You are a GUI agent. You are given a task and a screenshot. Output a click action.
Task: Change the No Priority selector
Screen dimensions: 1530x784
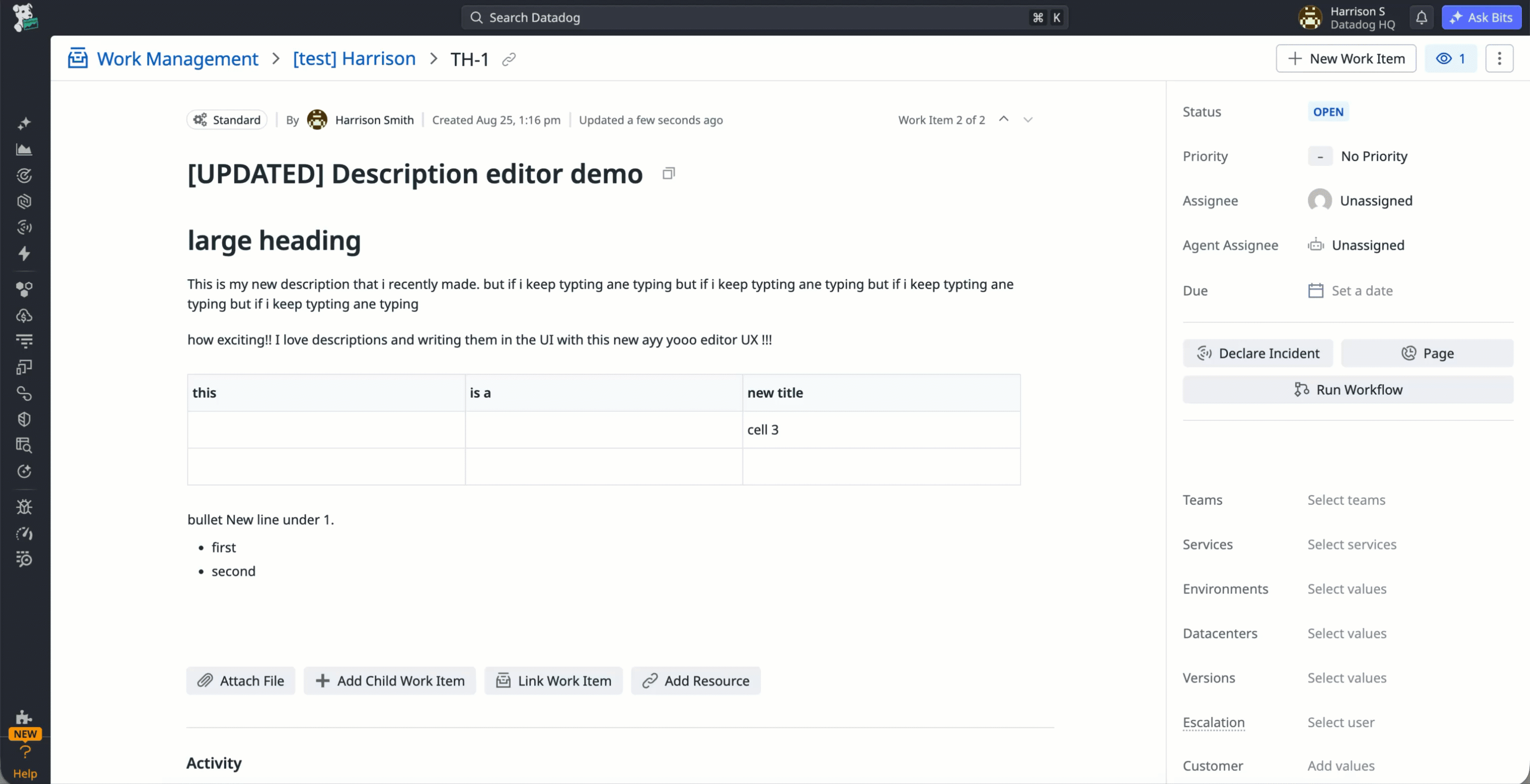click(1358, 156)
